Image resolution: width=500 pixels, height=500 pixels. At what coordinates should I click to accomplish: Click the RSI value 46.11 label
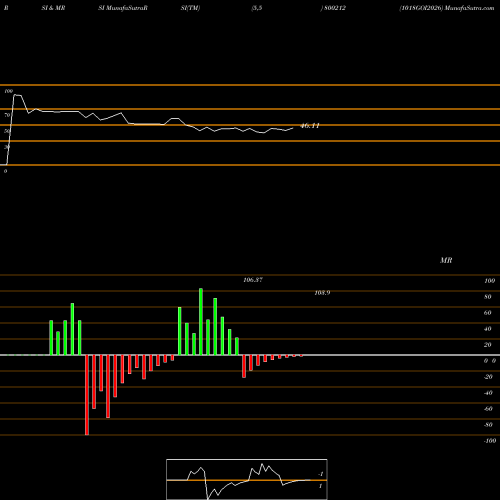click(310, 126)
